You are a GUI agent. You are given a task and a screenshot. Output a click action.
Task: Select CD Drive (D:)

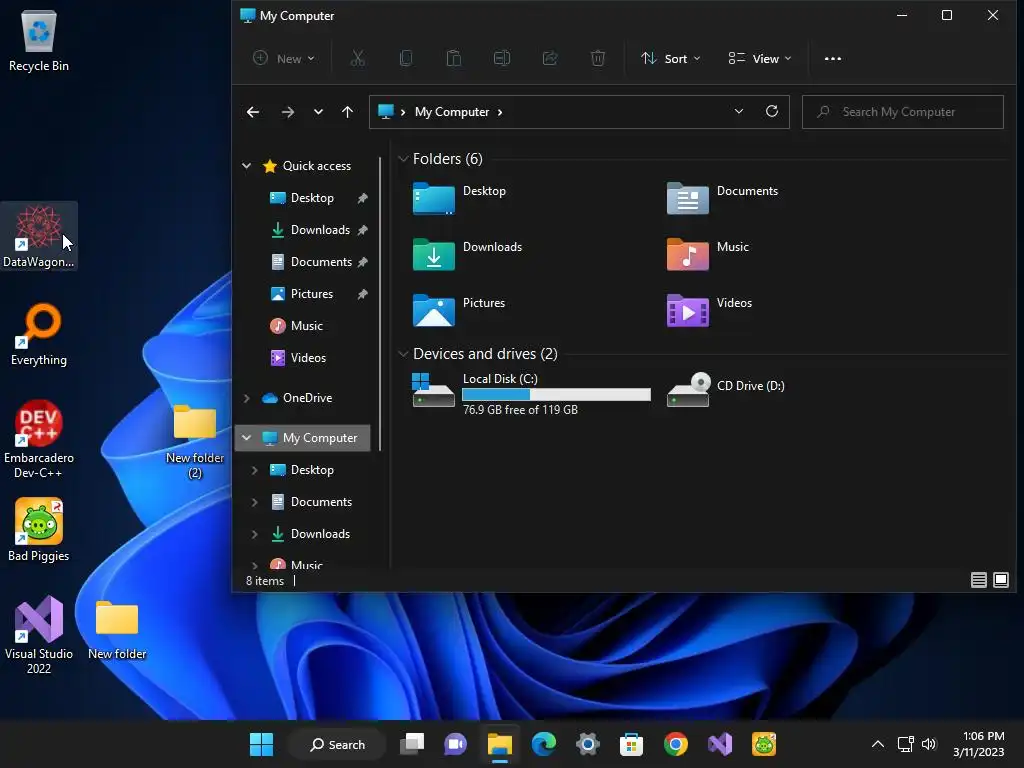pos(726,389)
